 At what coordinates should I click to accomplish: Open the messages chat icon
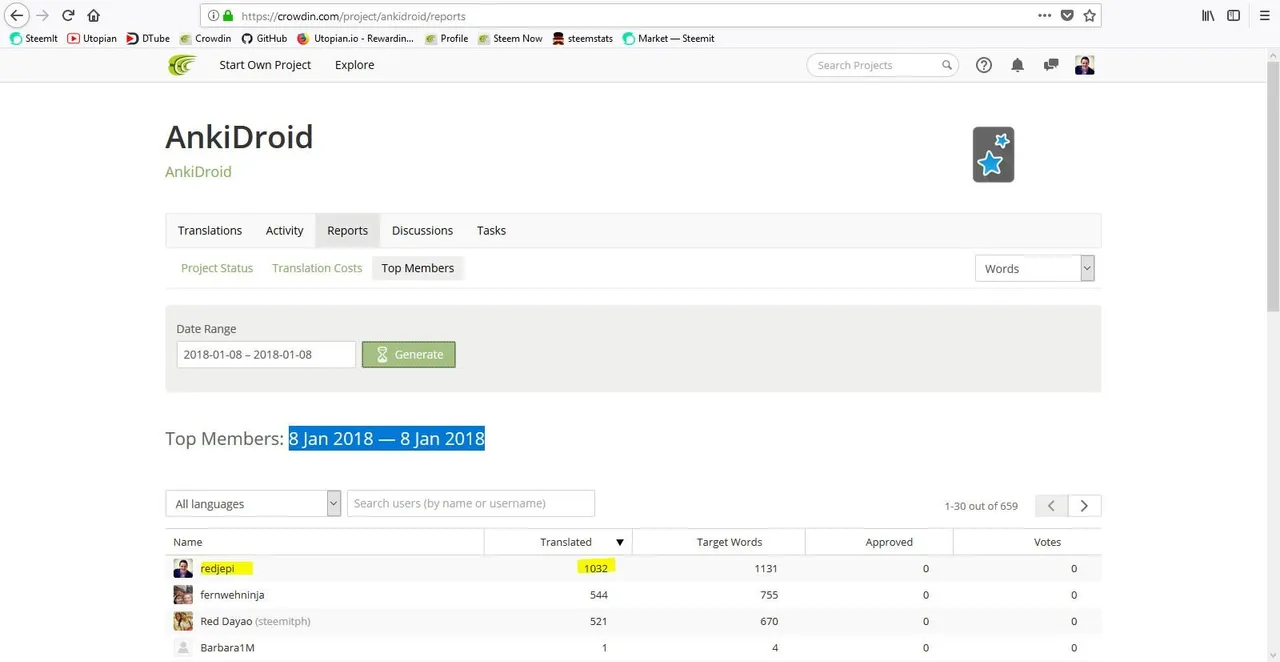[x=1051, y=65]
